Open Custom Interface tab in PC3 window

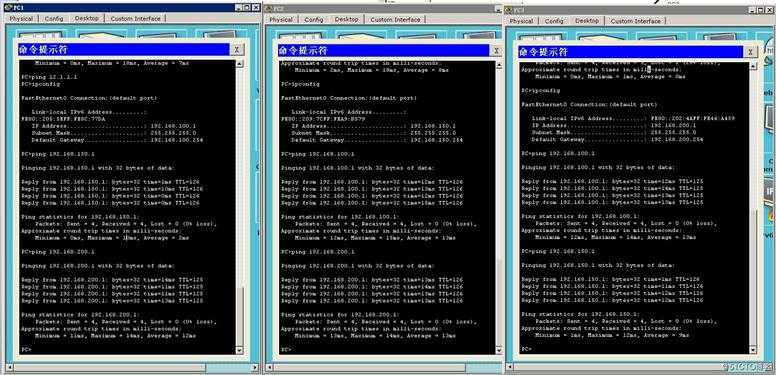(636, 21)
